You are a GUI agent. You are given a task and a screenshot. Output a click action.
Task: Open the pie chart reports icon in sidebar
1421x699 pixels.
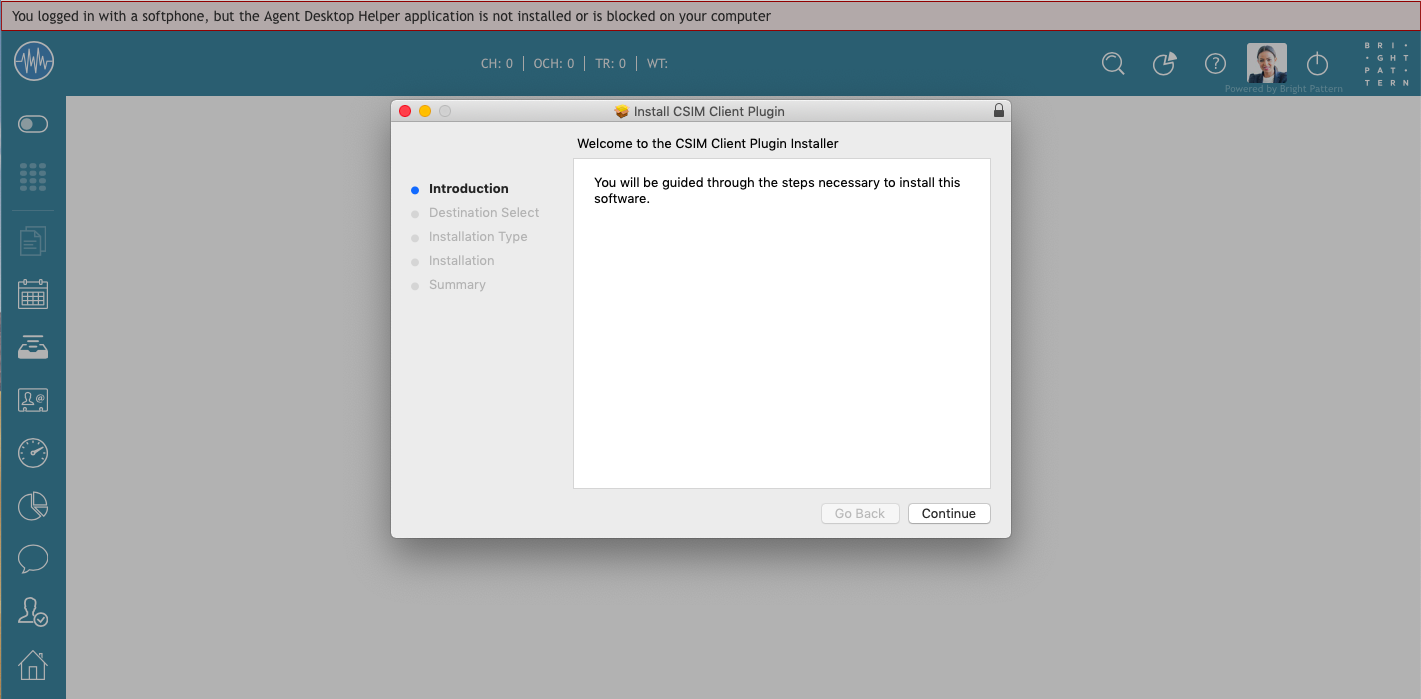click(x=33, y=506)
